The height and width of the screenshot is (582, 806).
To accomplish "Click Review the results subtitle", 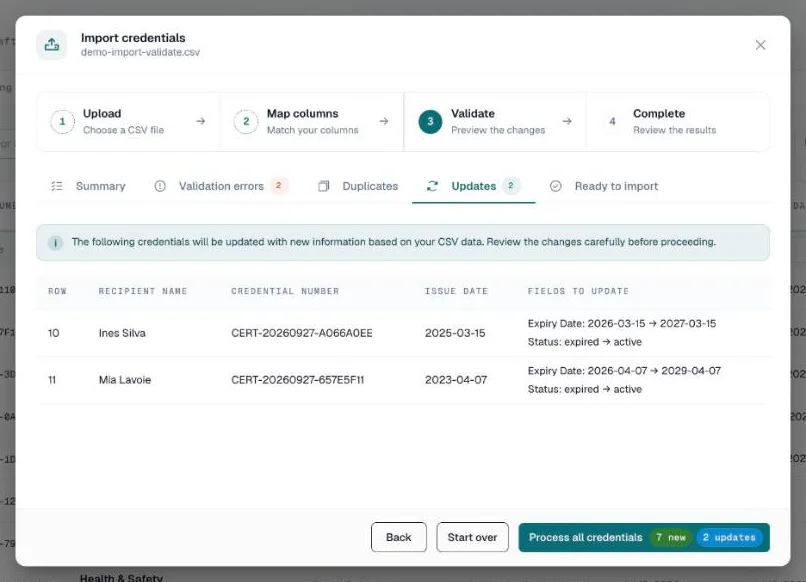I will [674, 130].
